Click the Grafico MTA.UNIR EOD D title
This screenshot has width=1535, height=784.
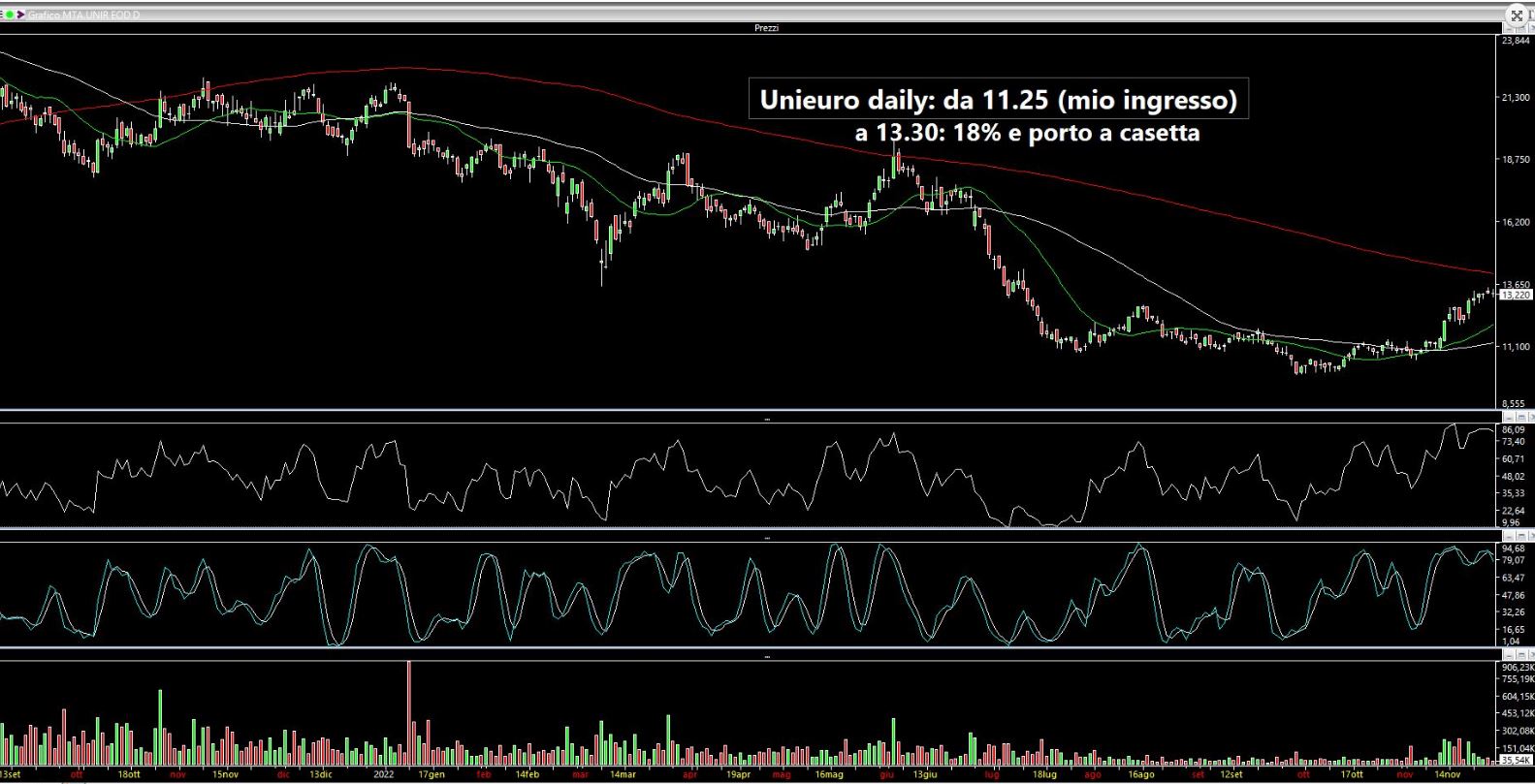84,15
